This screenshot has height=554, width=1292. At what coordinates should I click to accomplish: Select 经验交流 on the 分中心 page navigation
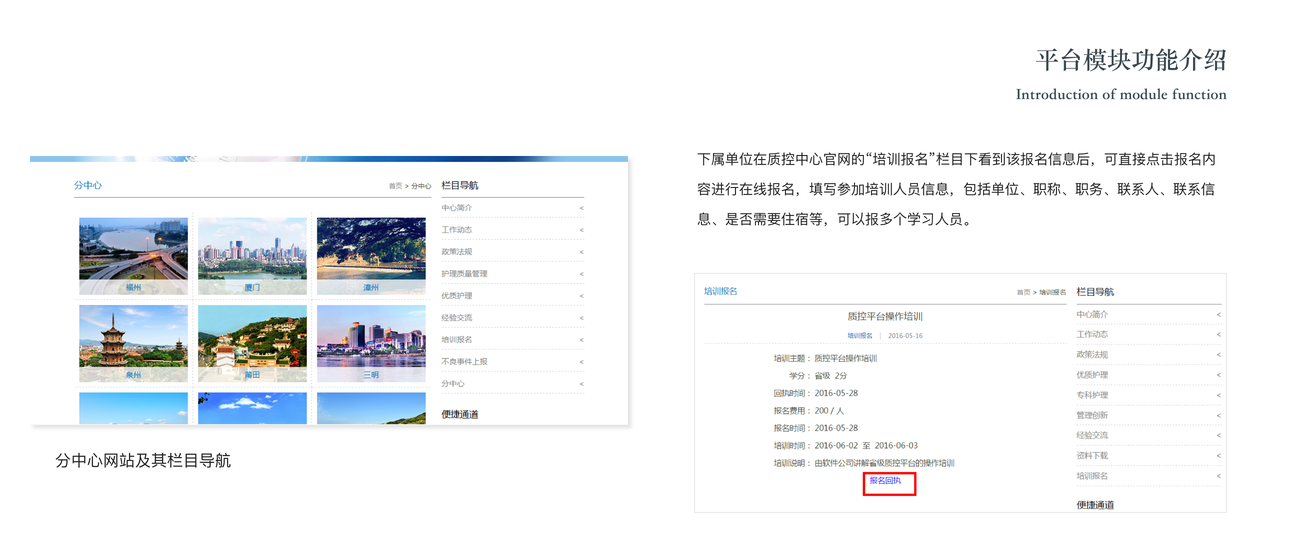[x=457, y=318]
